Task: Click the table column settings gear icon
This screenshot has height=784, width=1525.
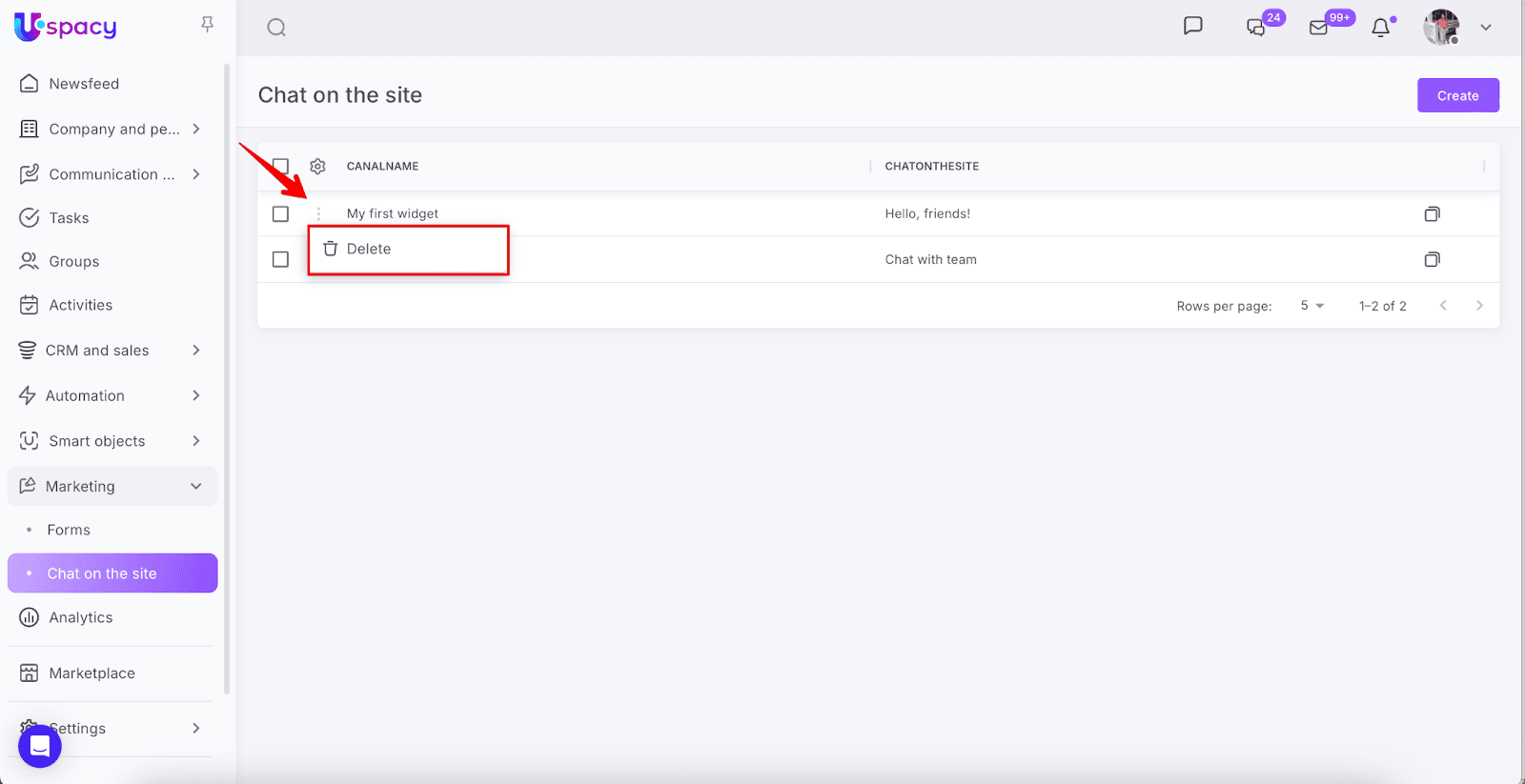Action: pos(318,166)
